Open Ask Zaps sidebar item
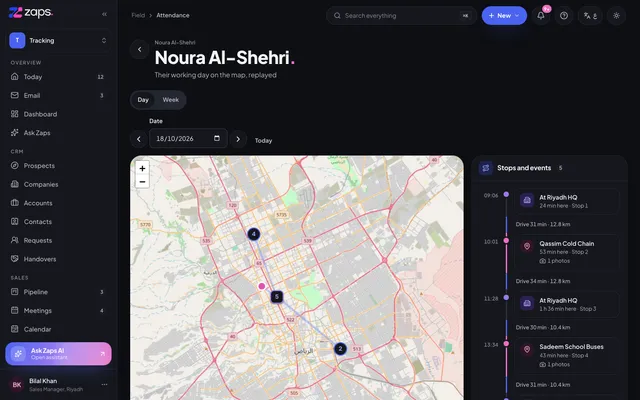 (58, 133)
